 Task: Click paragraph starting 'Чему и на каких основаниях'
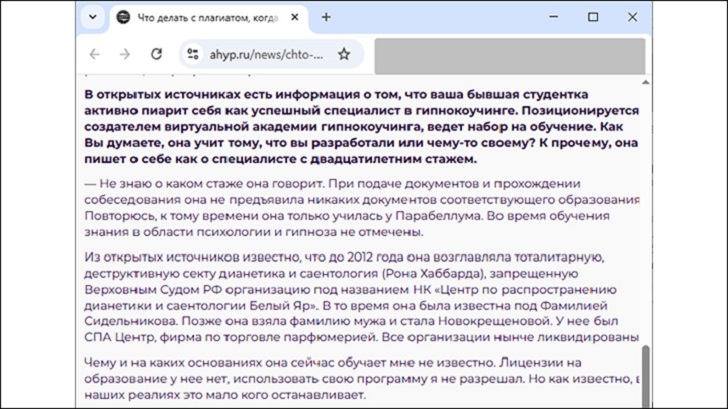coord(360,379)
